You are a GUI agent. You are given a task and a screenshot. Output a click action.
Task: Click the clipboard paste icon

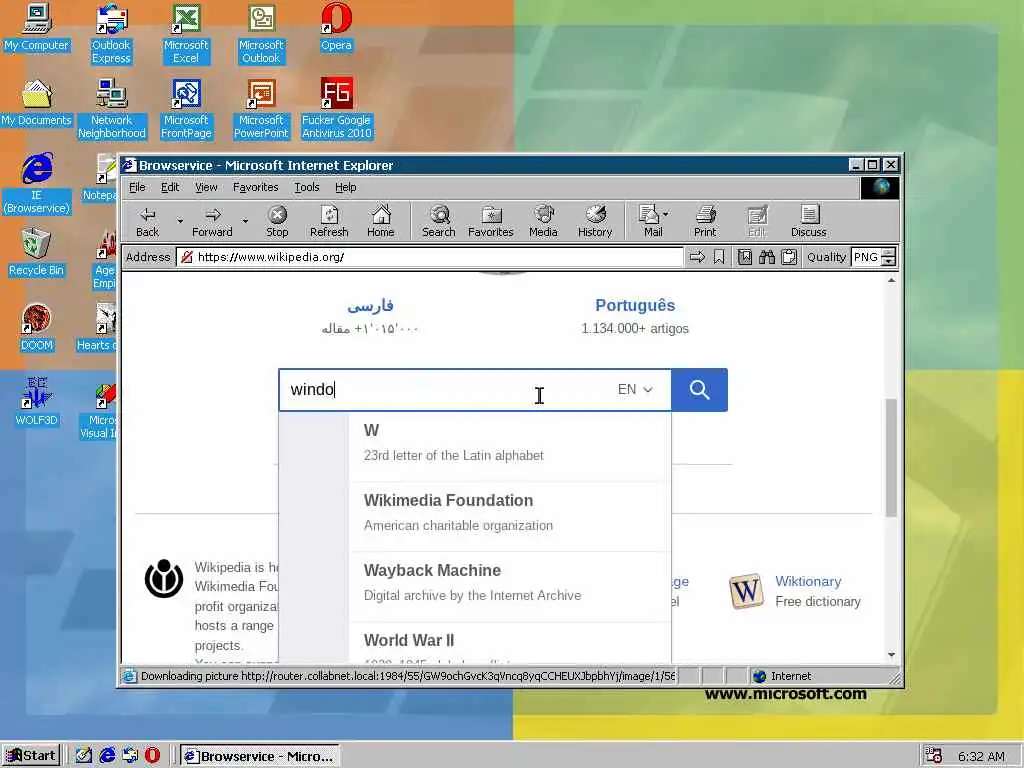[x=789, y=257]
